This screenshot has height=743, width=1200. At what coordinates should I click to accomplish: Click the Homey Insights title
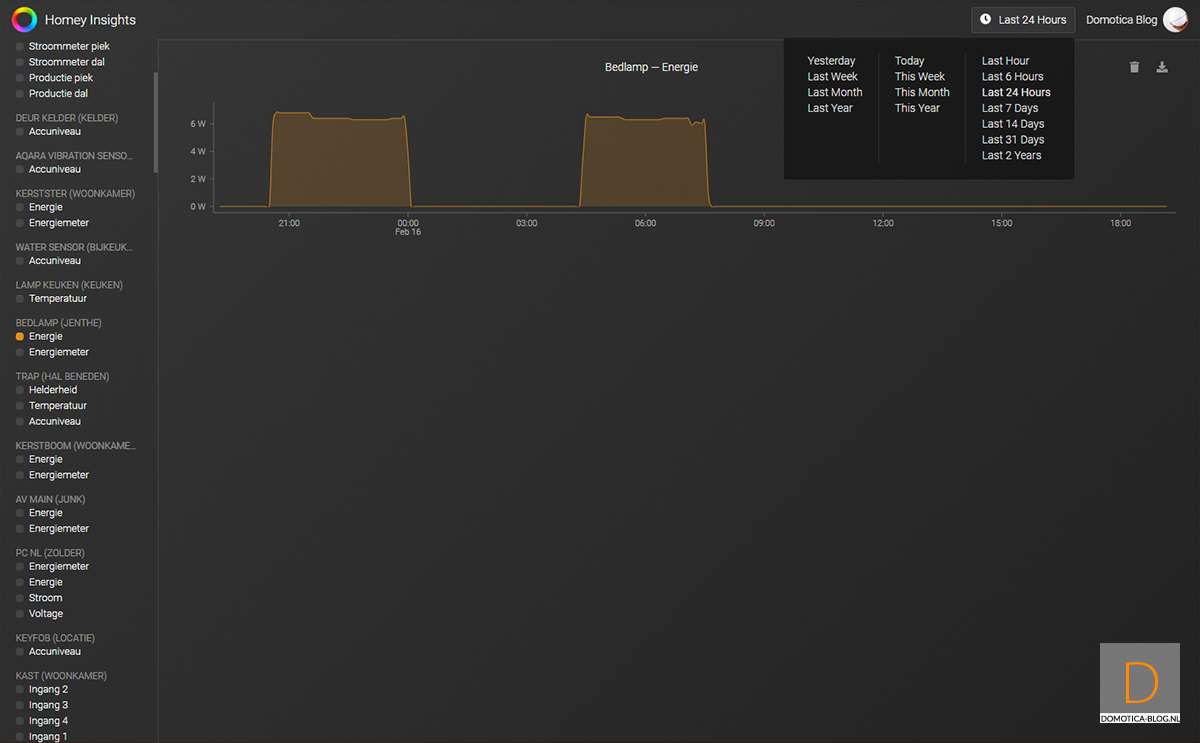(90, 20)
